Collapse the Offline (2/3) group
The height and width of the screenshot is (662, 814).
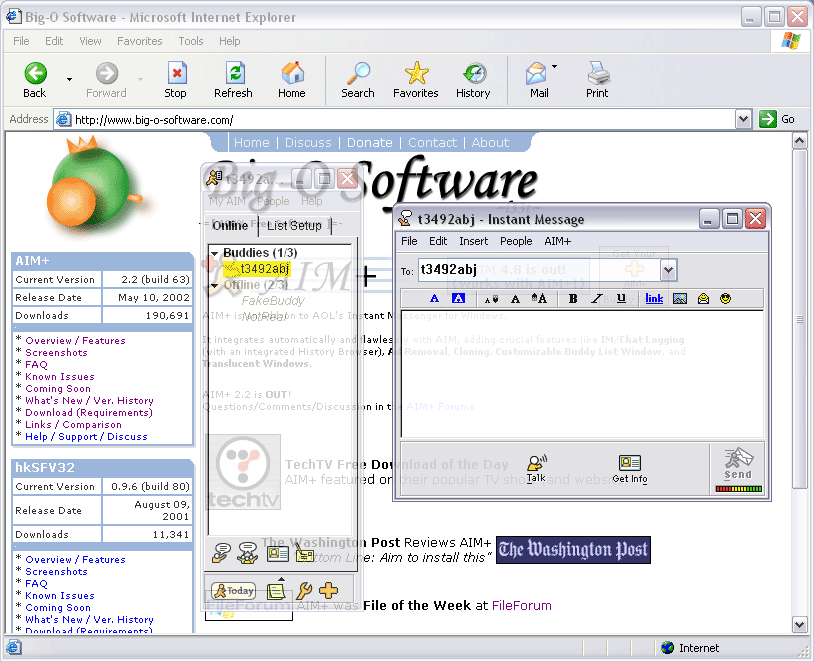point(214,286)
